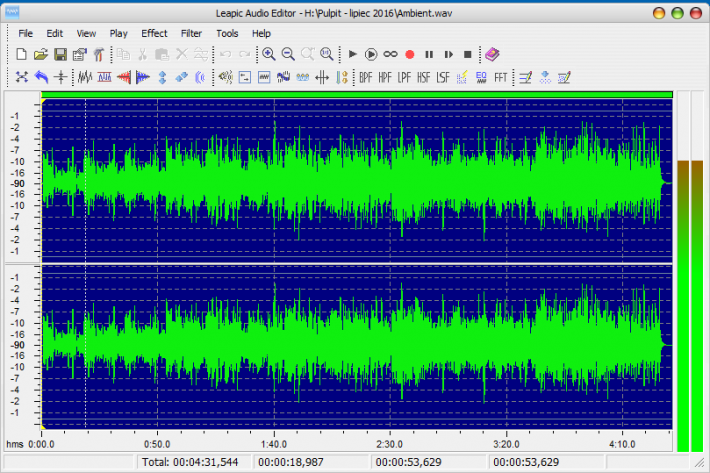Click the bar-and-triangle button next to Pause
Screen dimensions: 710x473
448,55
